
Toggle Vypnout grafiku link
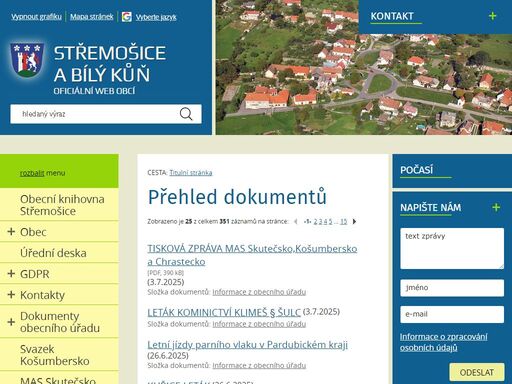tap(36, 17)
